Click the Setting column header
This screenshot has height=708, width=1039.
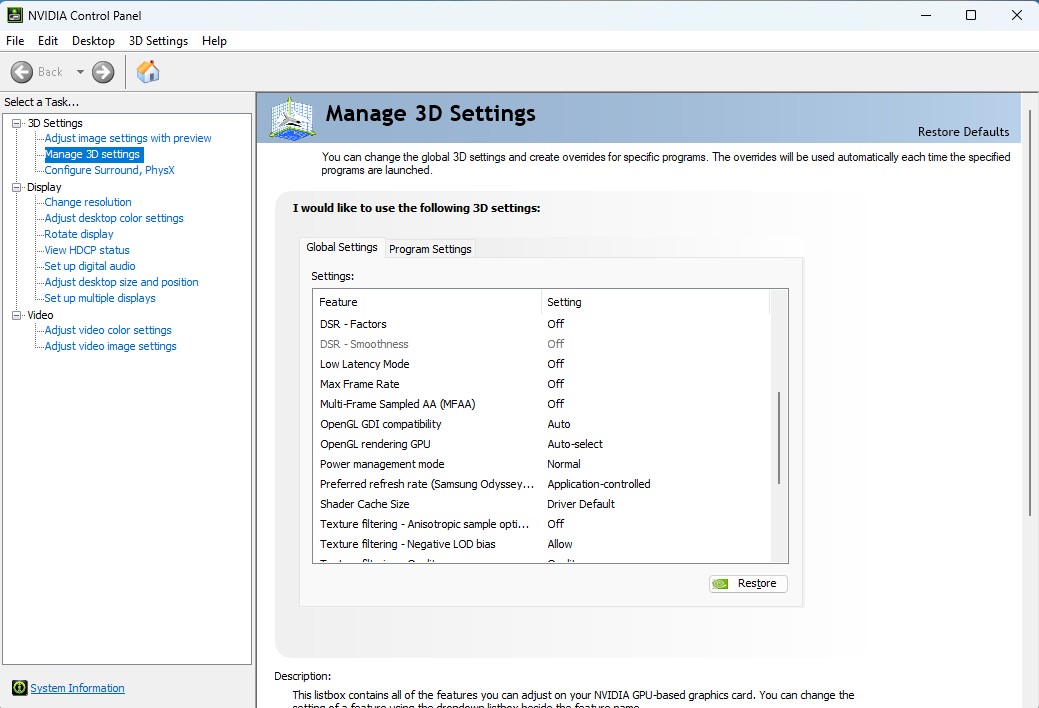click(x=655, y=302)
